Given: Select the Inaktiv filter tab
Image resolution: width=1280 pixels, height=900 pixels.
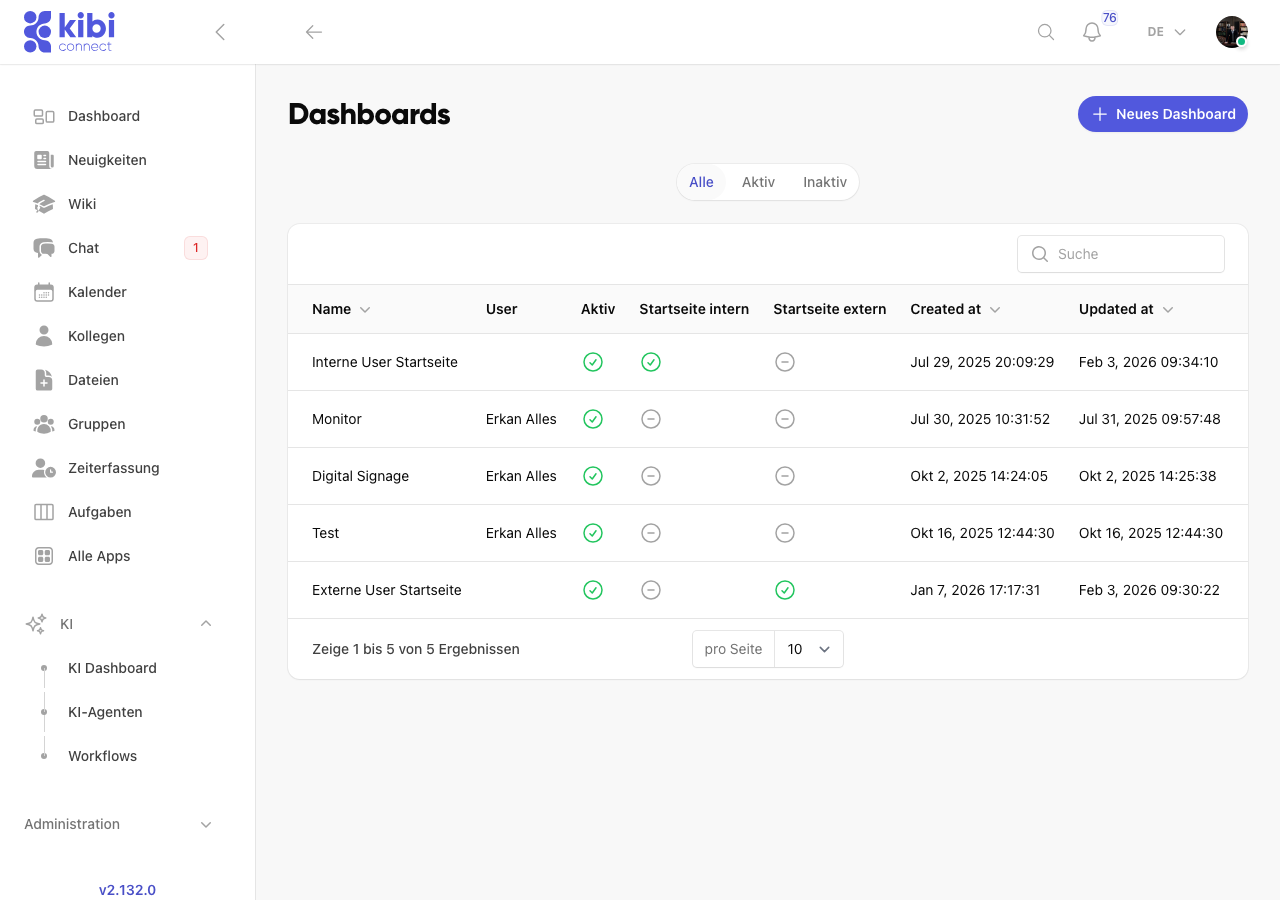Looking at the screenshot, I should click(824, 182).
